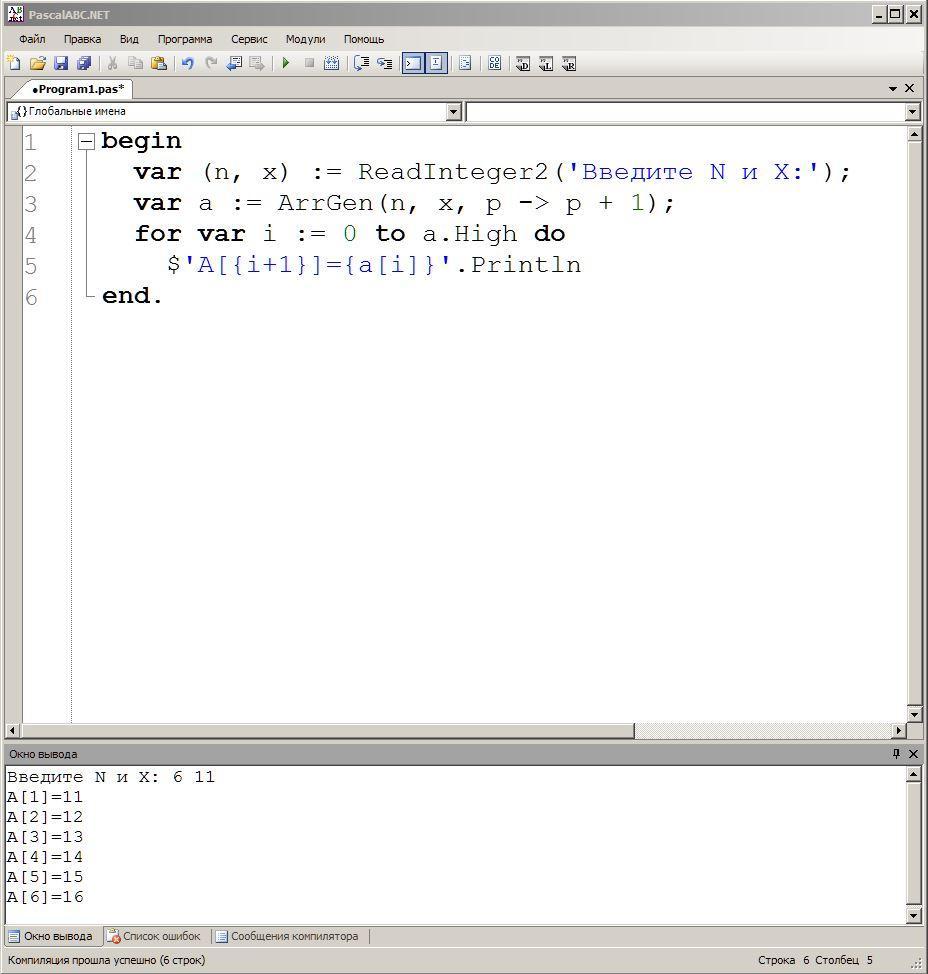Navigate backward toolbar icon
Screen dimensions: 928x974
[x=234, y=63]
